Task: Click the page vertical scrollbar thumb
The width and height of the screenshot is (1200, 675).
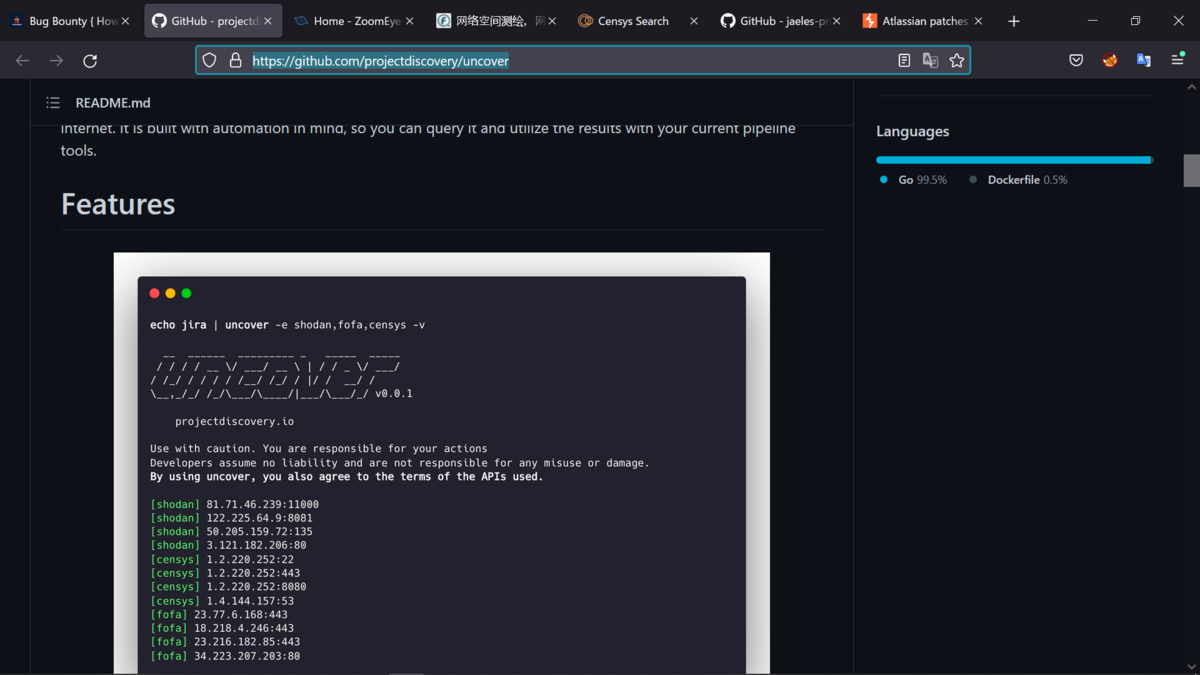Action: point(1191,171)
